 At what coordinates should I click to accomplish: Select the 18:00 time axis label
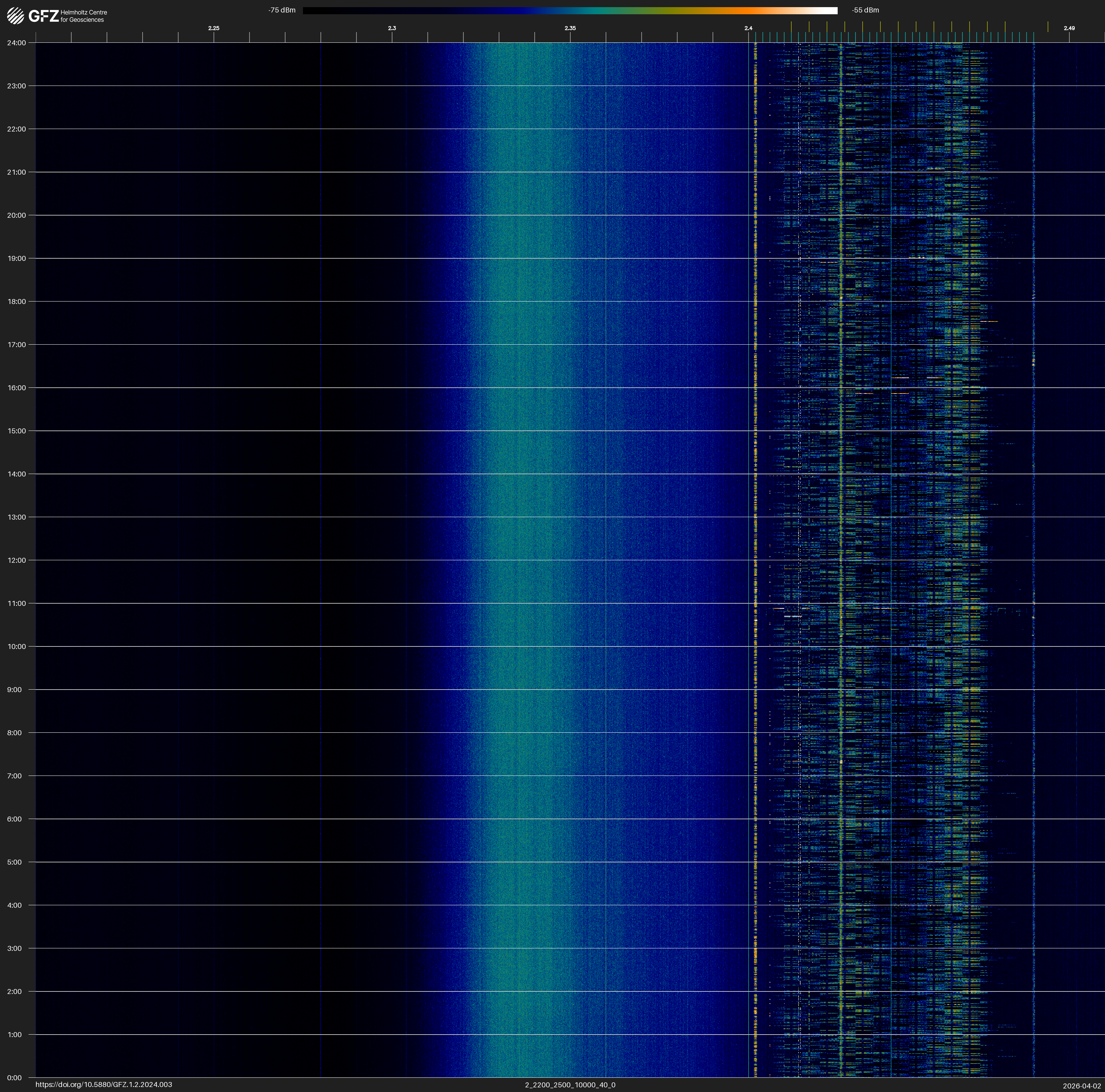(x=17, y=301)
